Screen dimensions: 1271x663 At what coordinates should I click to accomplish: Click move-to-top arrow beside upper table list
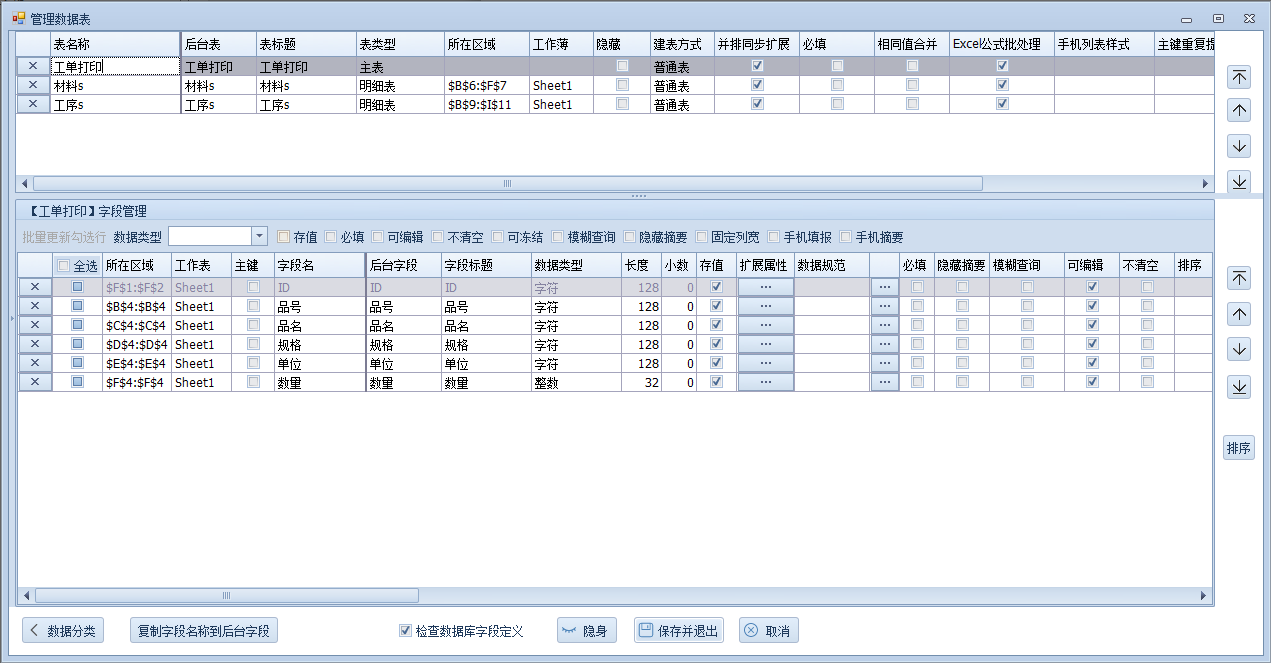pyautogui.click(x=1239, y=77)
